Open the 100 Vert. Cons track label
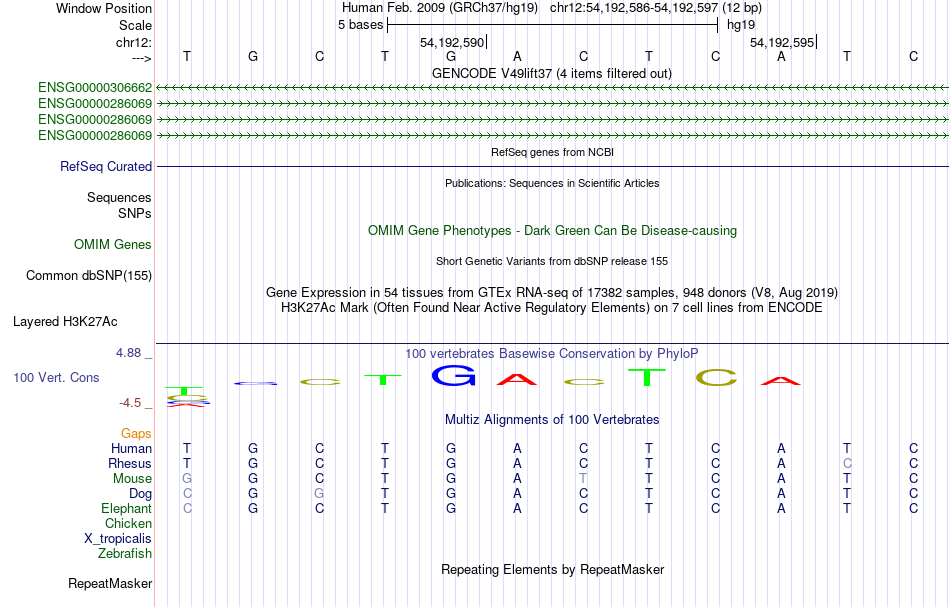950x607 pixels. coord(56,377)
